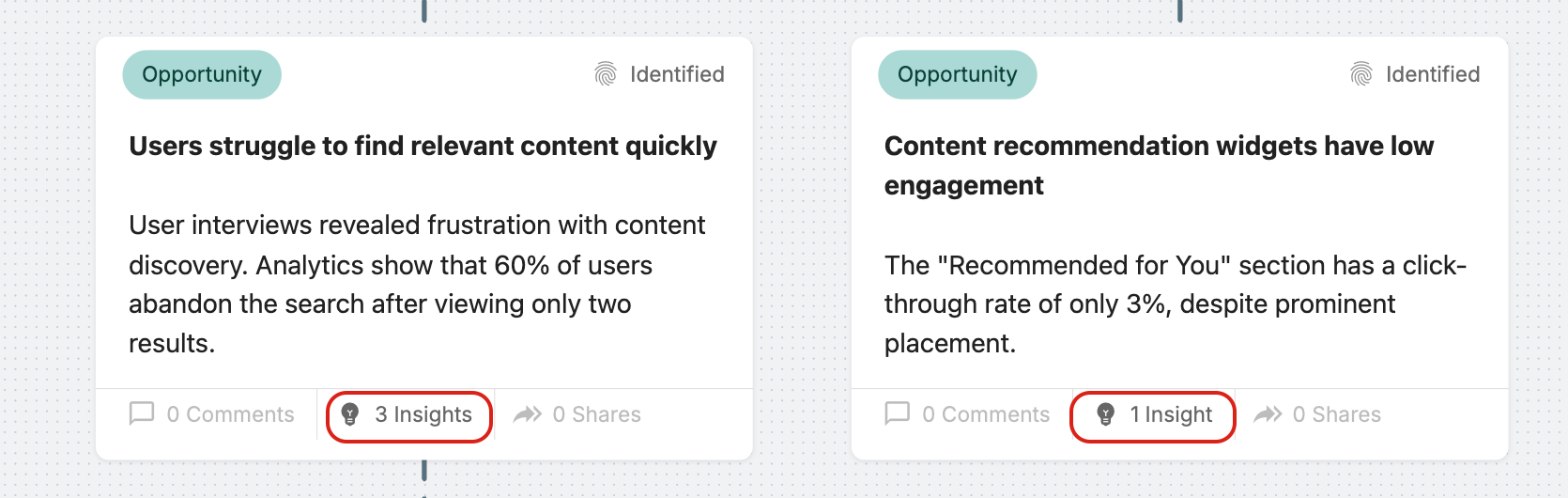Click fingerprint status icon on recommendation widgets card

(x=1361, y=74)
